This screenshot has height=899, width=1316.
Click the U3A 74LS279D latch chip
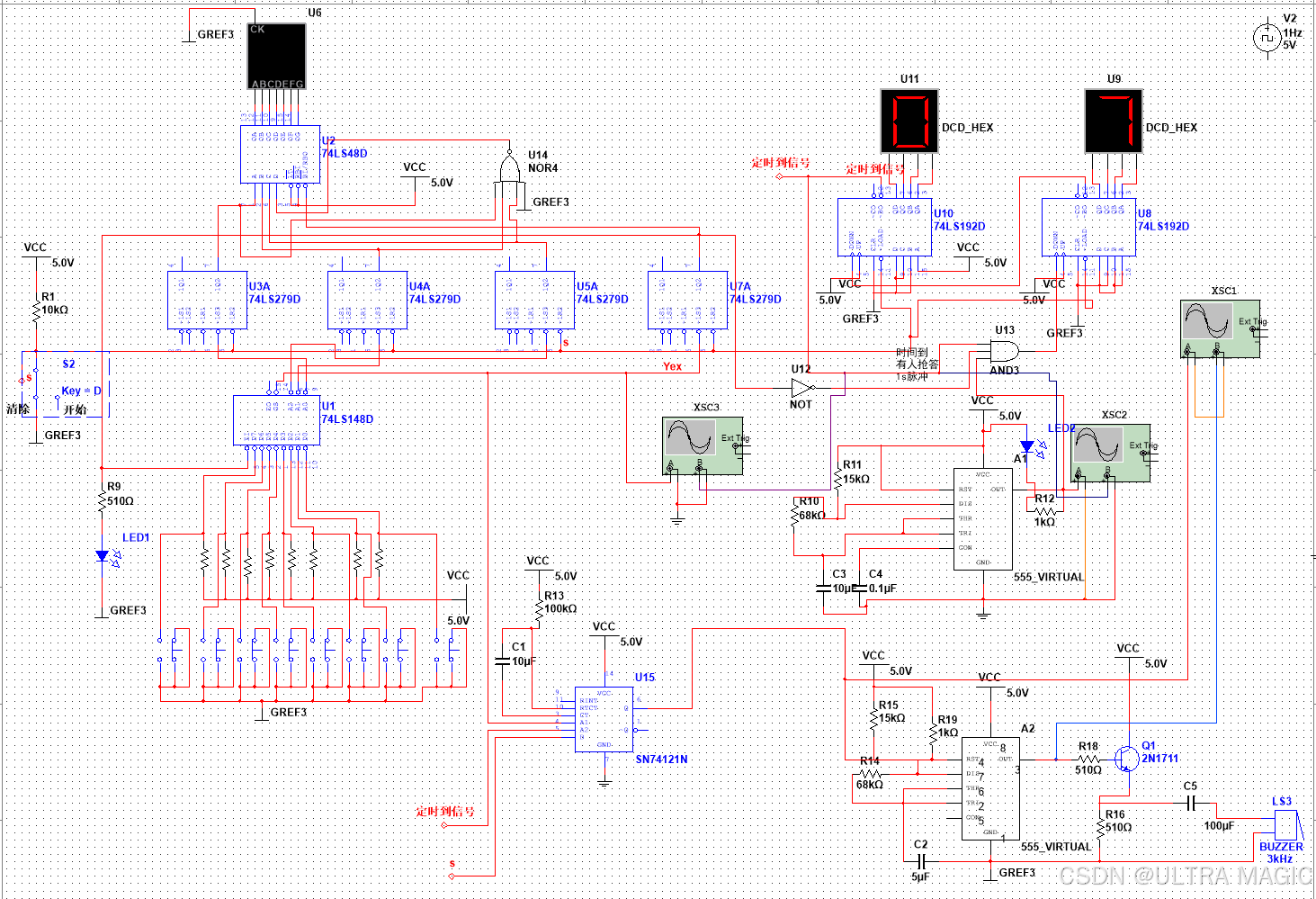pos(207,300)
